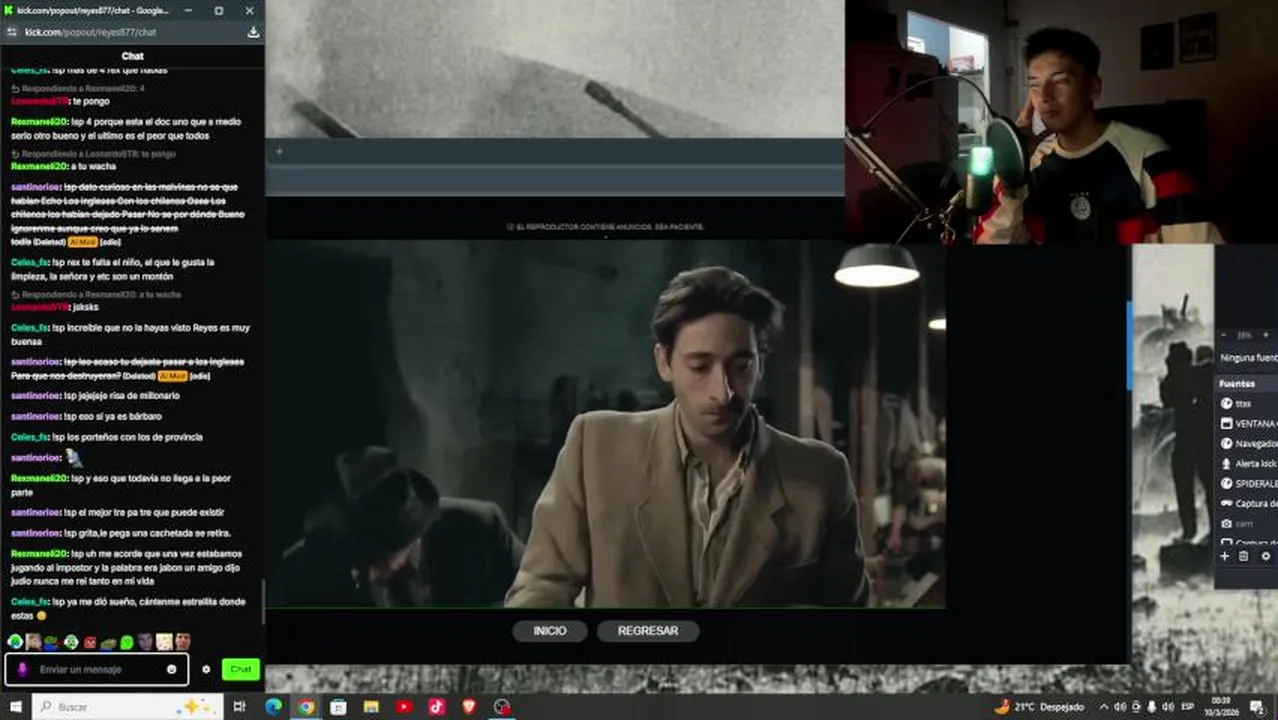The image size is (1278, 720).
Task: Click the purple icon in message field
Action: click(22, 669)
